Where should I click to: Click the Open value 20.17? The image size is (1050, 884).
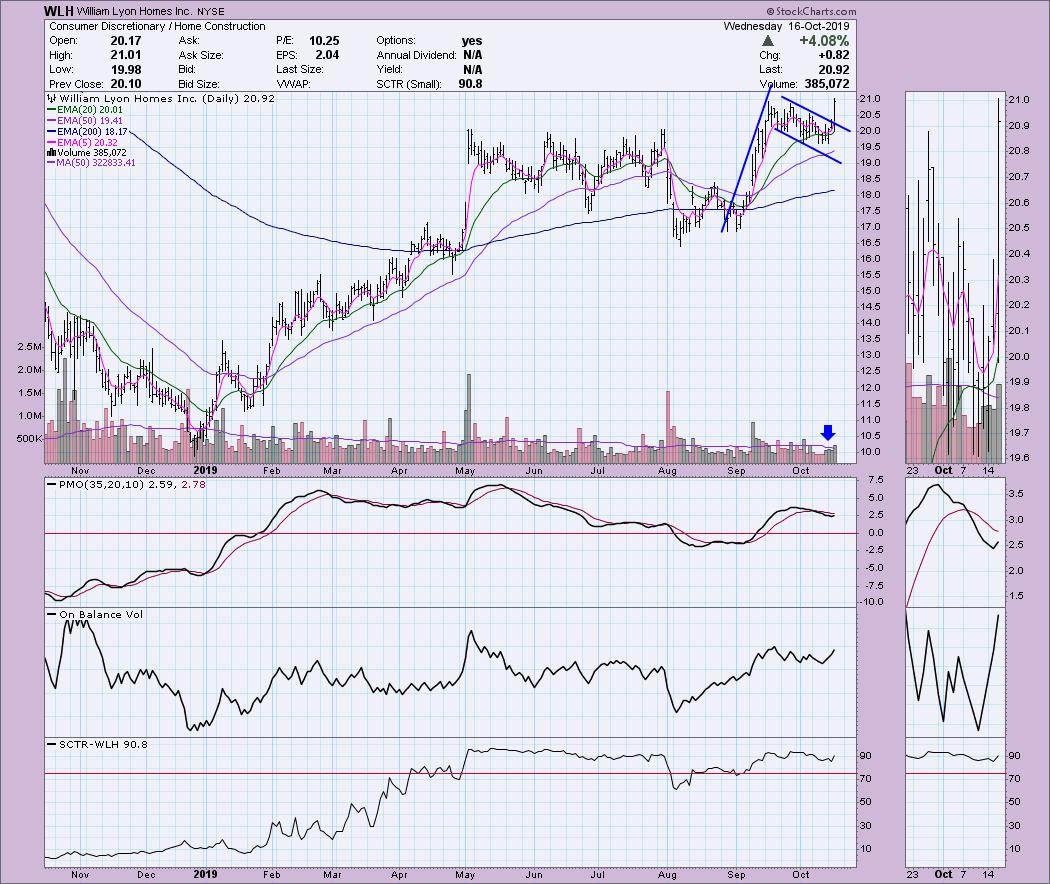(x=125, y=41)
